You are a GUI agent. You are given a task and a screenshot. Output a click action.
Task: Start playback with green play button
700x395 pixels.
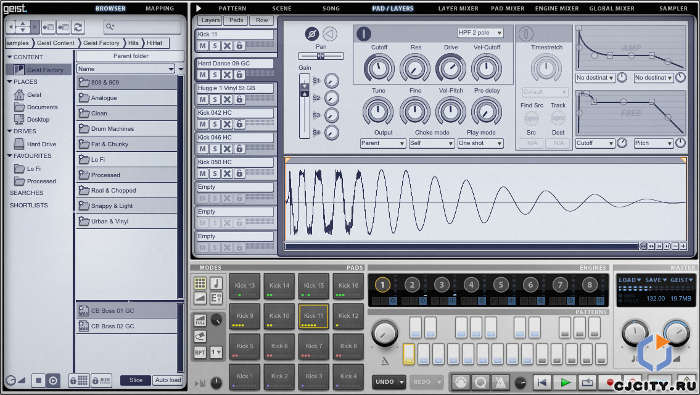point(565,382)
